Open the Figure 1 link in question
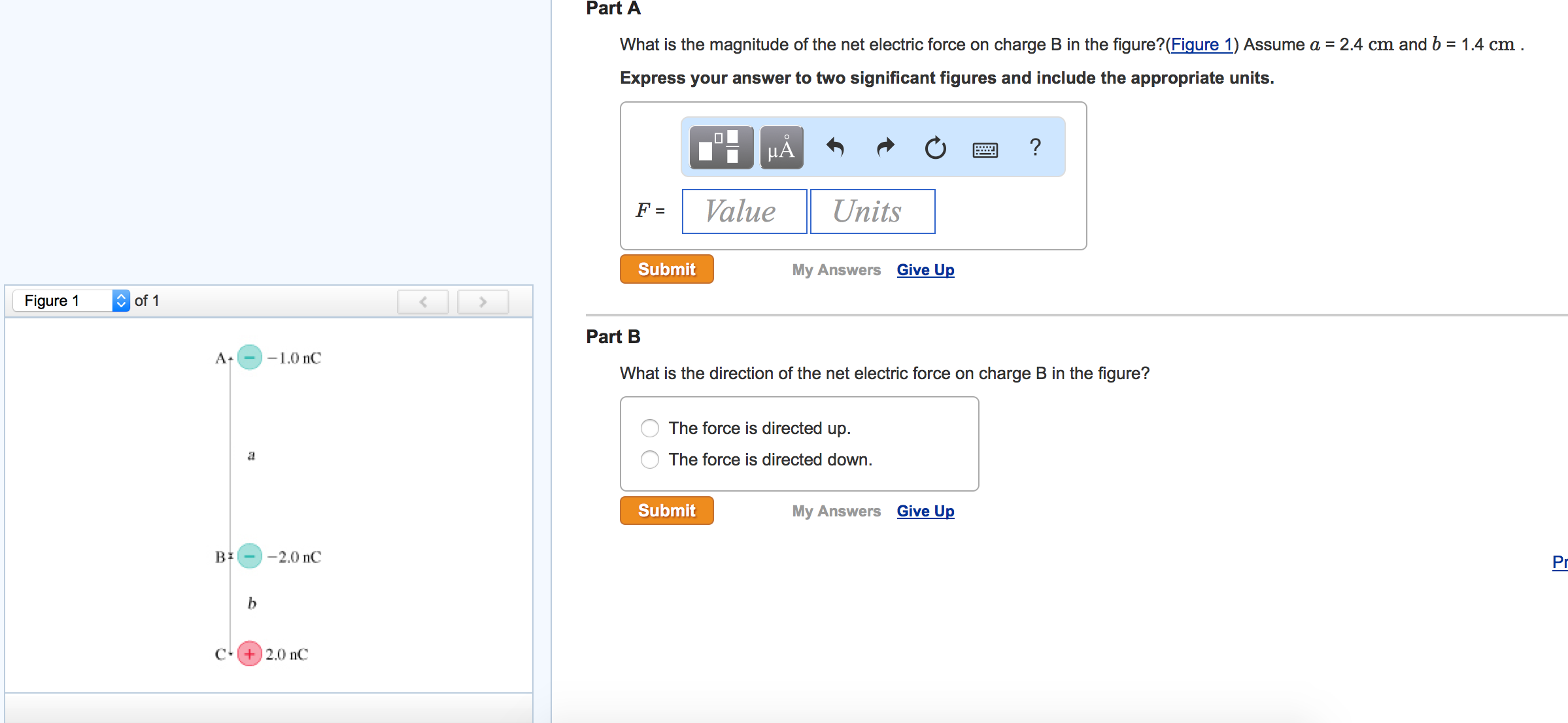This screenshot has height=723, width=1568. coord(1201,44)
